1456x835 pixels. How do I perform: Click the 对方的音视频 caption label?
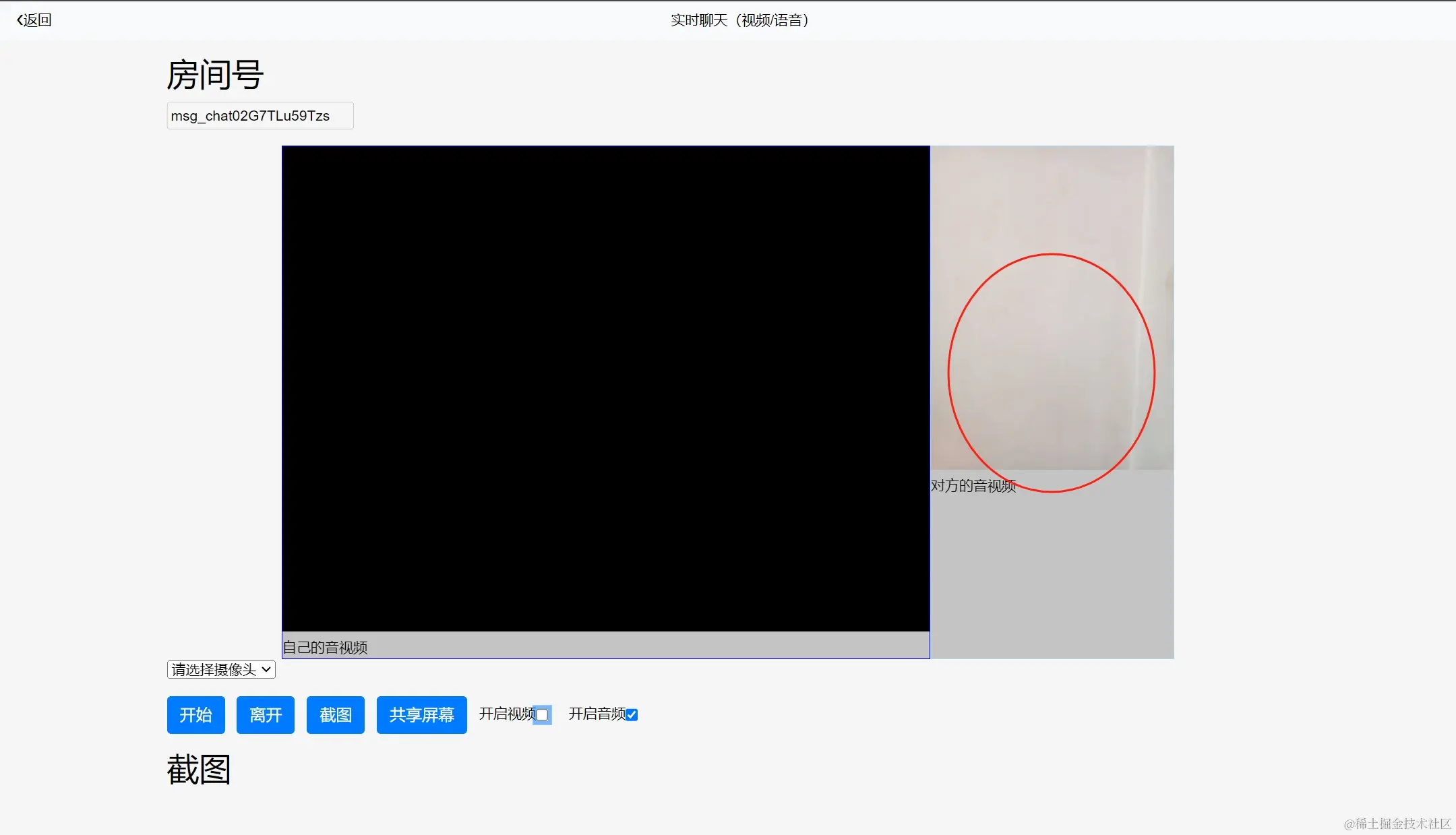(973, 487)
